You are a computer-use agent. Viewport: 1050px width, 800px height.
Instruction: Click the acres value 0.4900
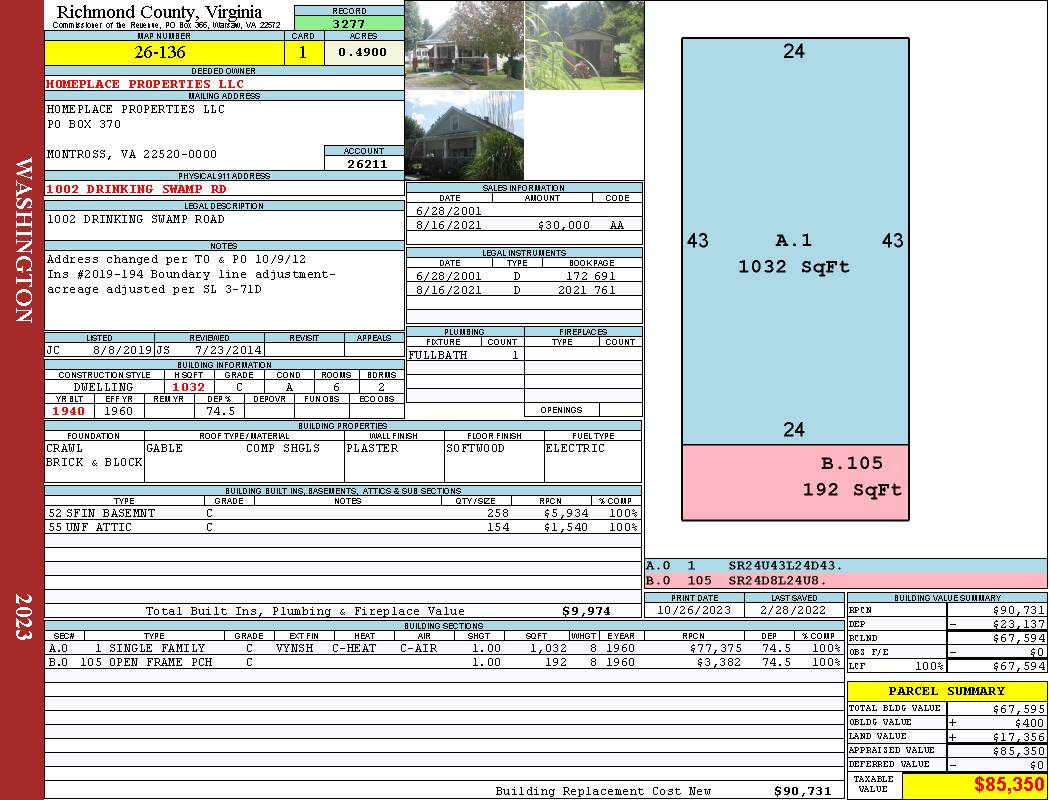[363, 52]
